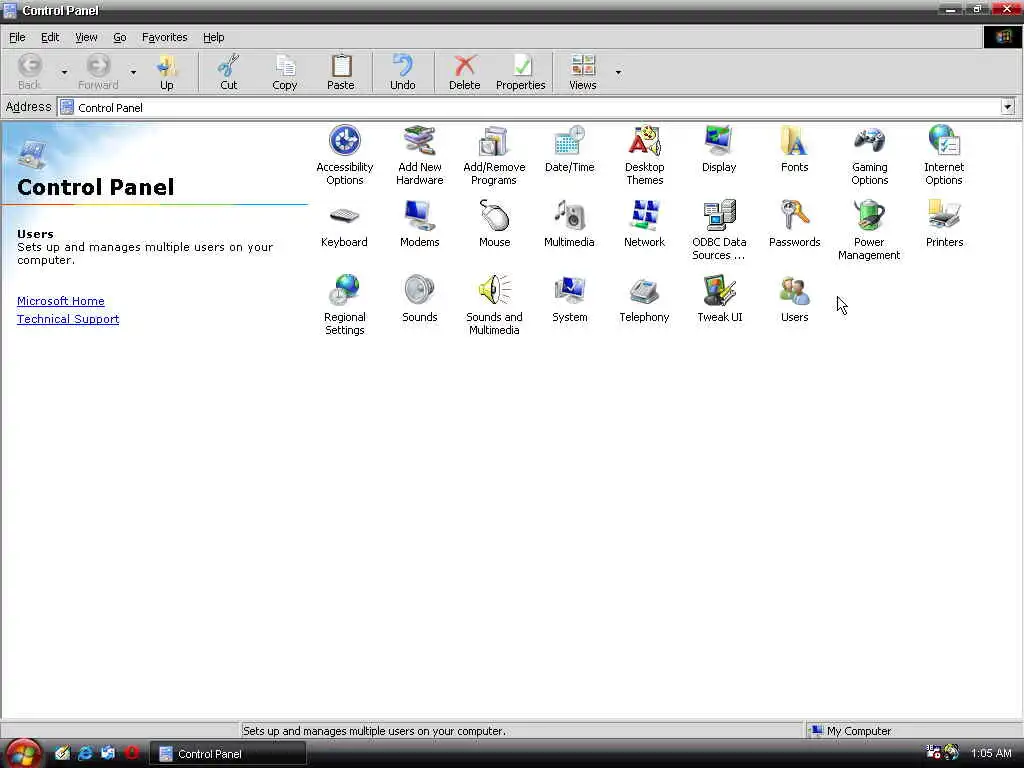Screen dimensions: 1024x768
Task: Open Add New Hardware icon
Action: 419,155
